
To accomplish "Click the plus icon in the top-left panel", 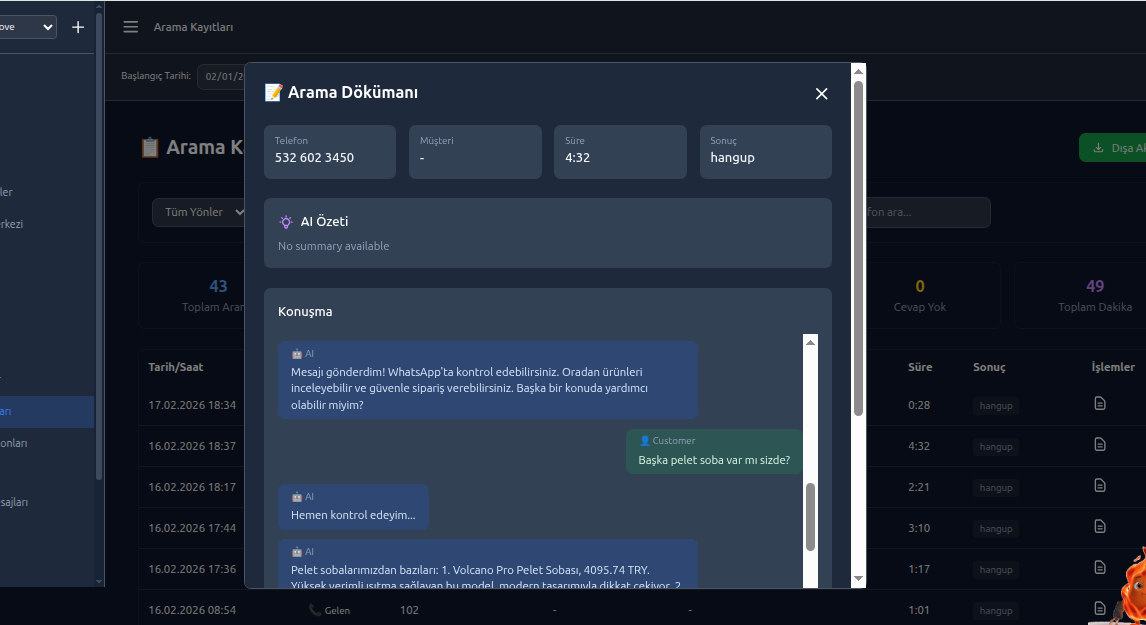I will pyautogui.click(x=77, y=27).
